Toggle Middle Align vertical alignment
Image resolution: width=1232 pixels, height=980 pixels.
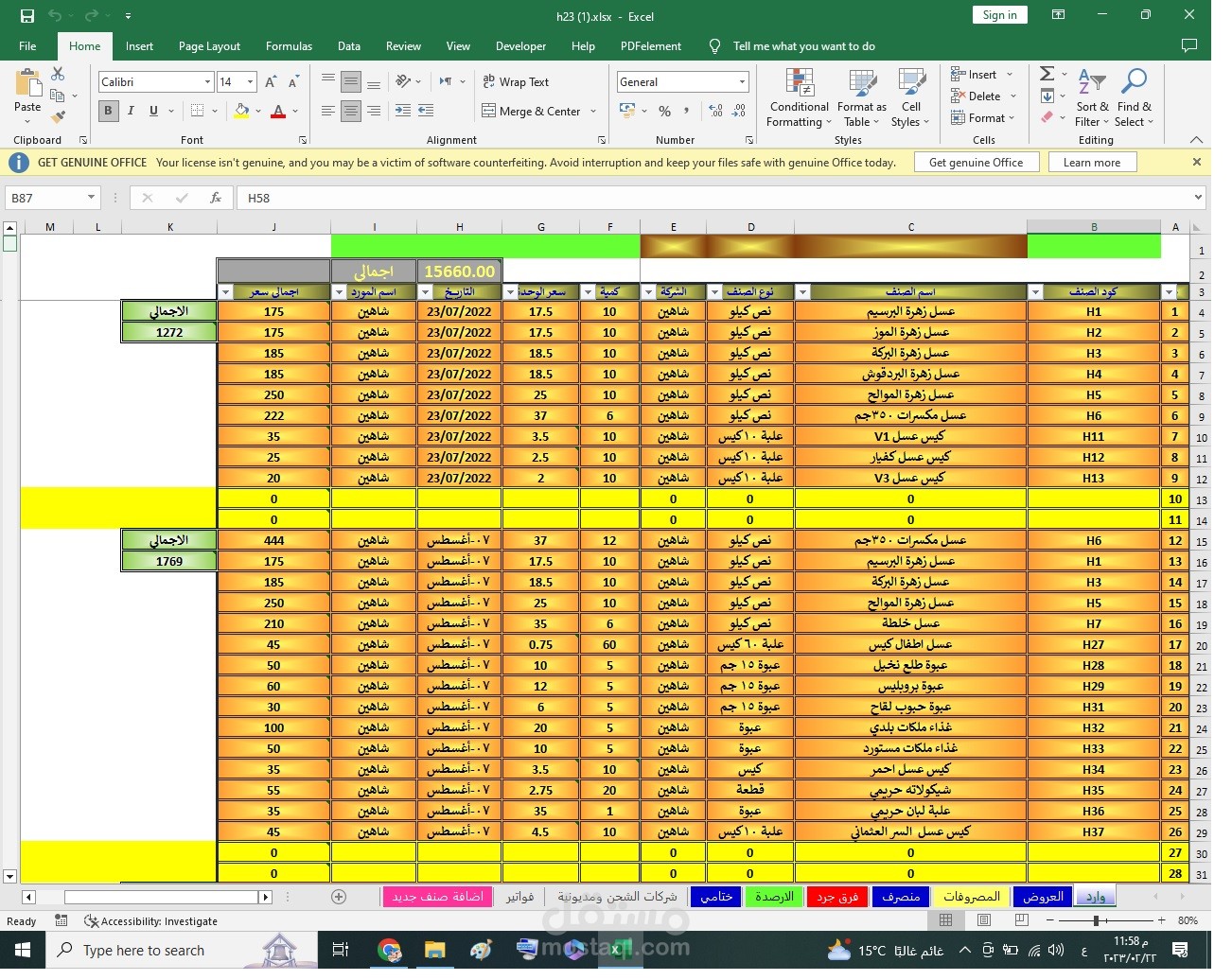[x=351, y=82]
